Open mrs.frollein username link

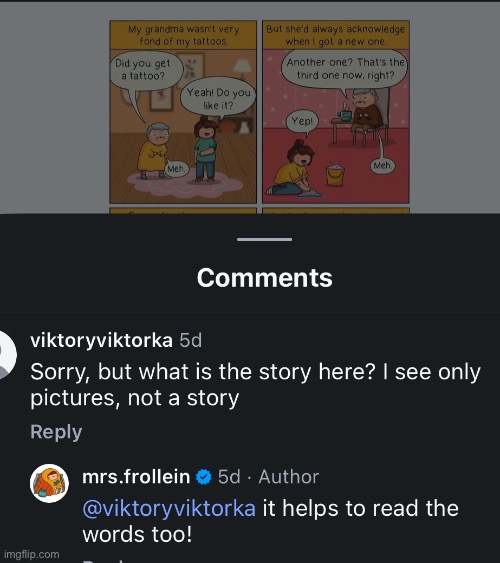click(x=136, y=477)
